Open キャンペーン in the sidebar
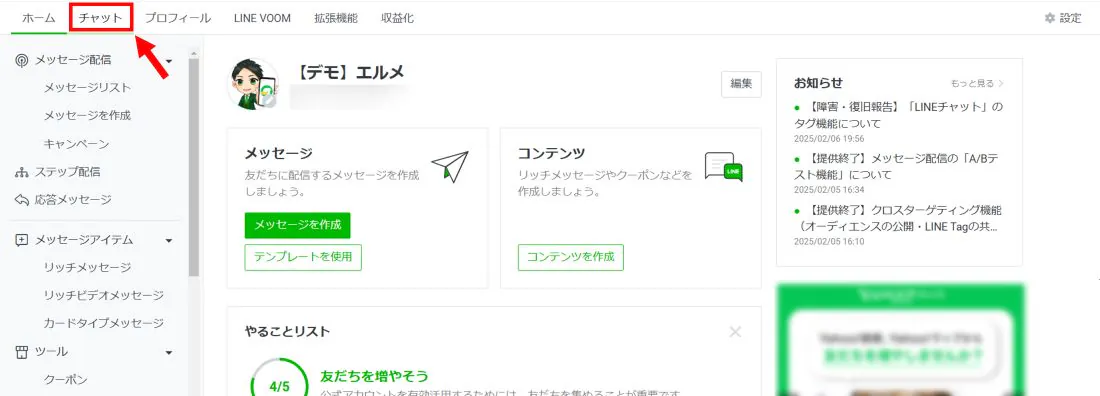Screen dimensions: 1100x396 pos(76,144)
